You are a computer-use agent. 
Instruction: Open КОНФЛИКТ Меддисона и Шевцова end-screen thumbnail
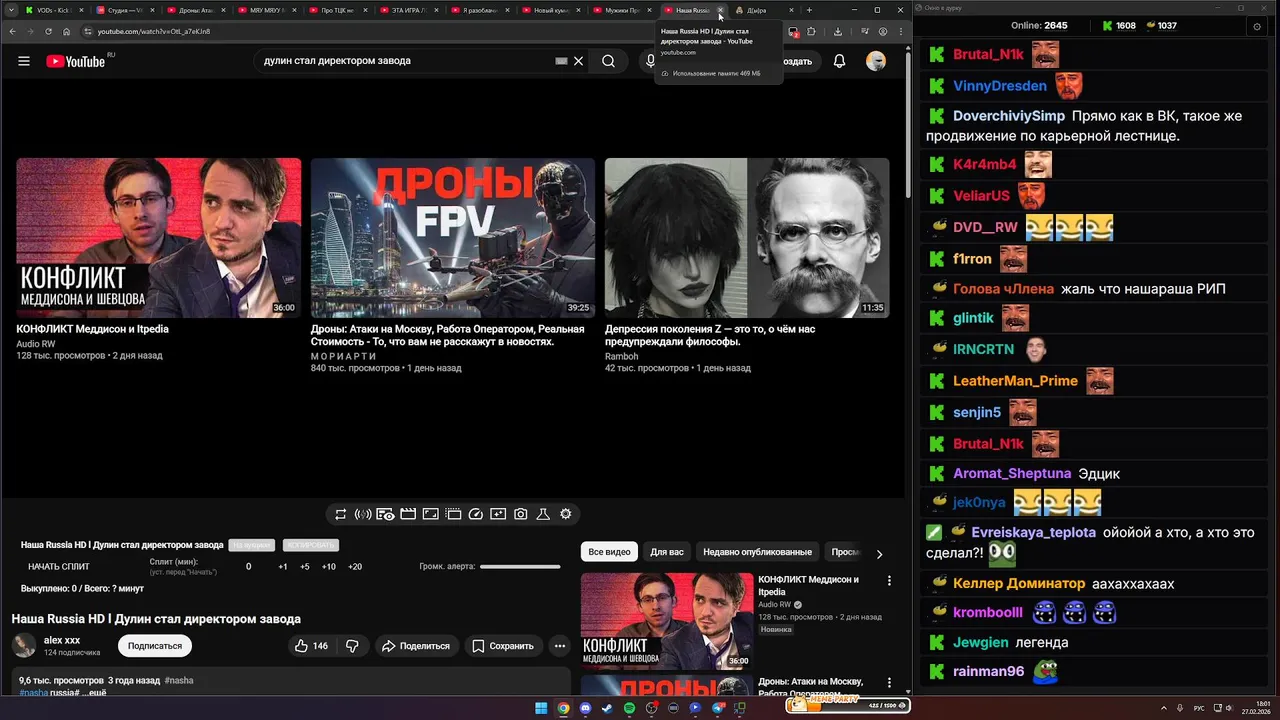click(x=158, y=237)
